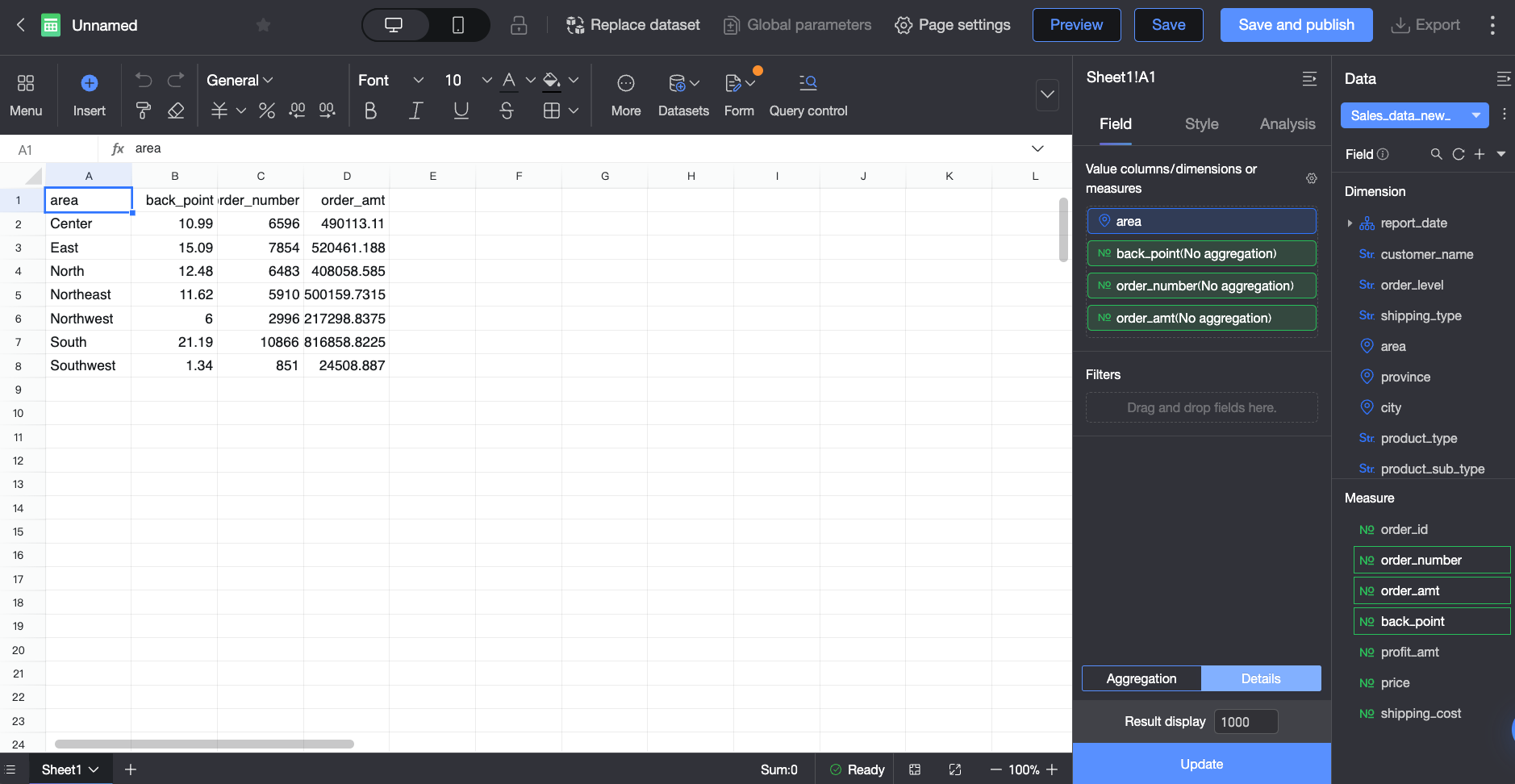The image size is (1515, 784).
Task: Open the Menu grid icon
Action: point(26,83)
